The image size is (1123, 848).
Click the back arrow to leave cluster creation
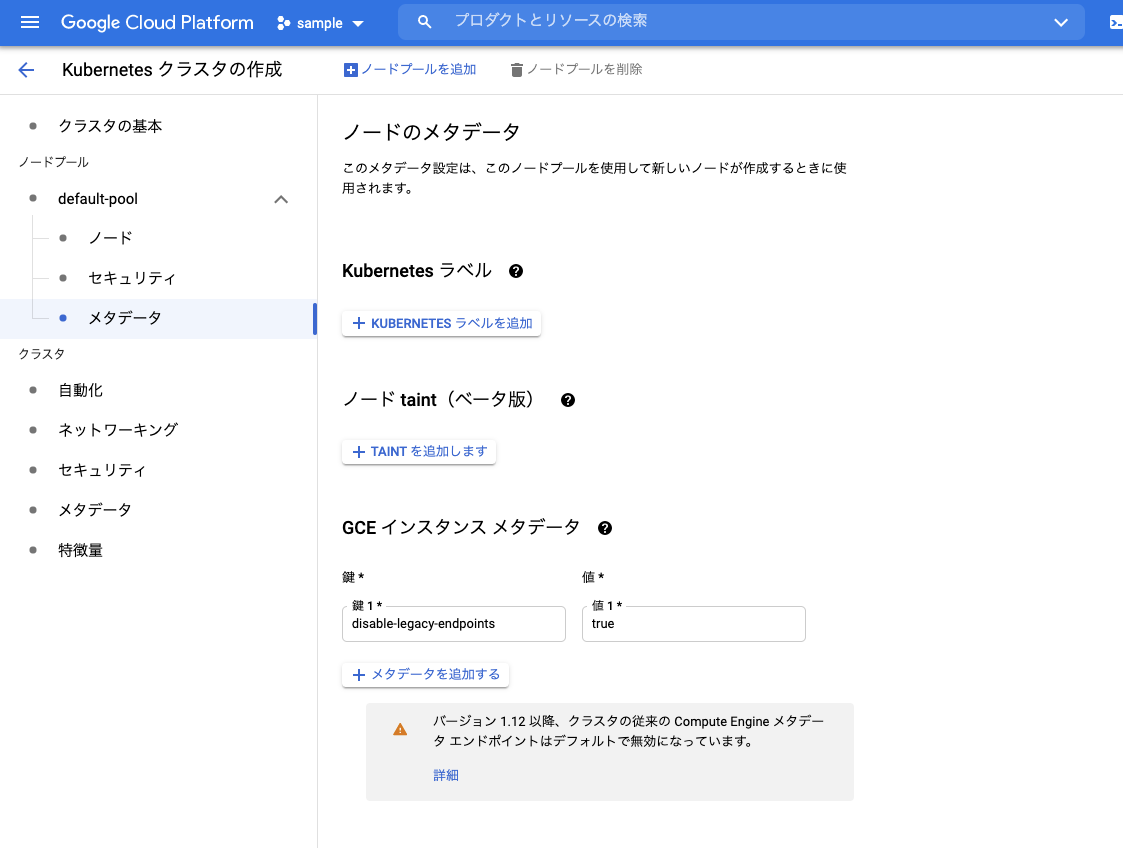coord(25,70)
